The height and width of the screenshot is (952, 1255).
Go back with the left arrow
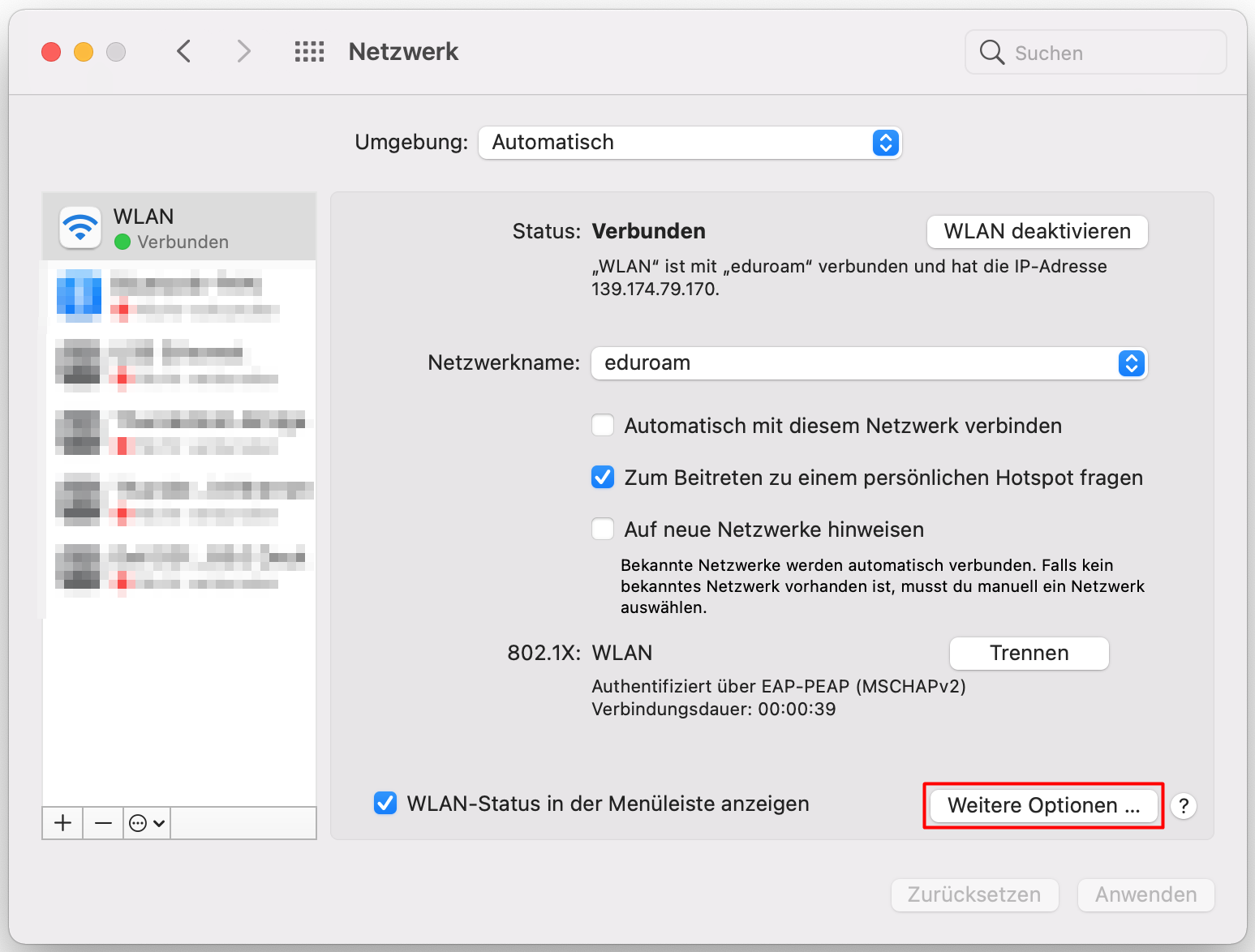[184, 52]
